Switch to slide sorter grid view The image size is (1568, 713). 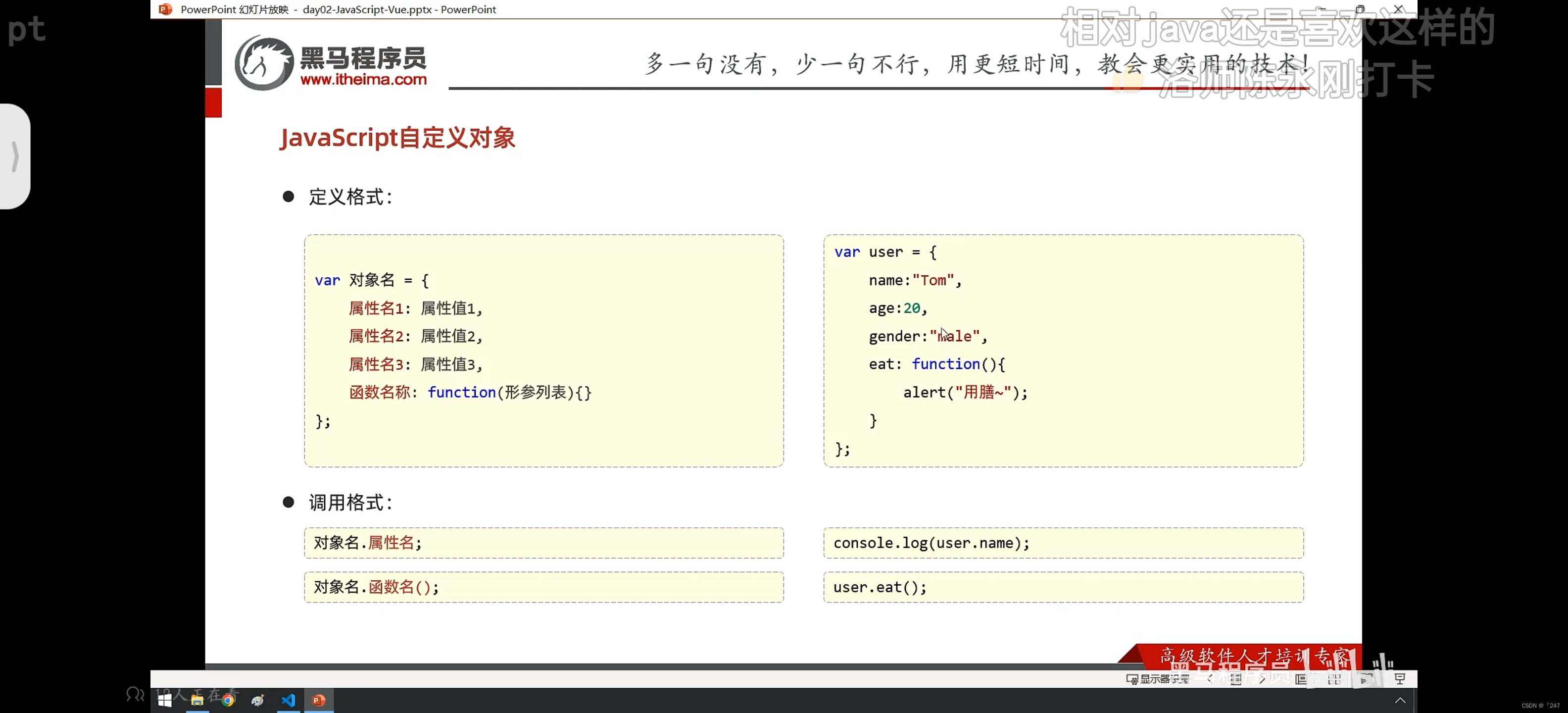1334,679
